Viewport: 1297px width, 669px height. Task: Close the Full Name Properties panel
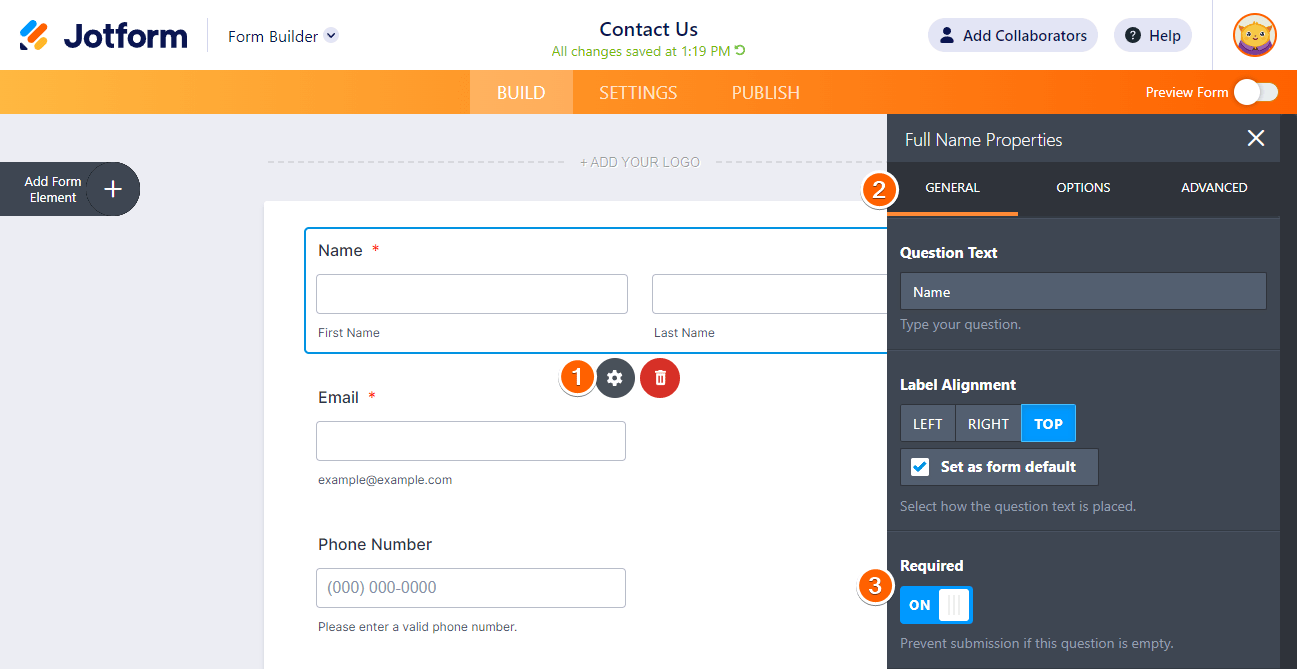point(1256,139)
